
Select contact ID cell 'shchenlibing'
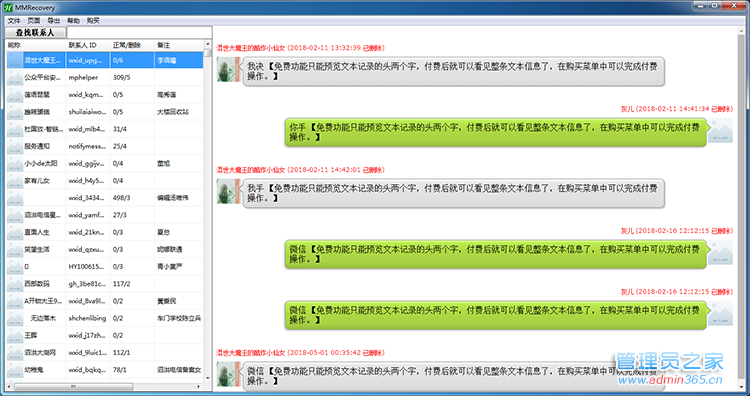click(87, 319)
